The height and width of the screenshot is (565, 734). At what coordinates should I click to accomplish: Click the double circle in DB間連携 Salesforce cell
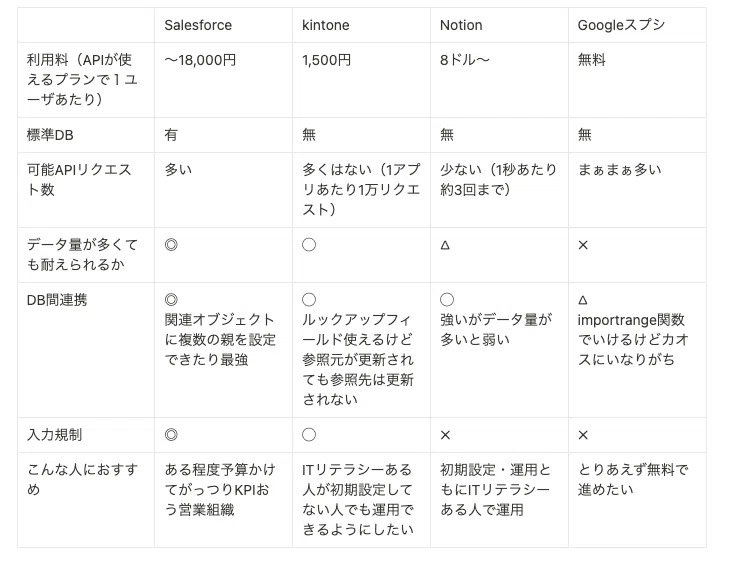[171, 300]
